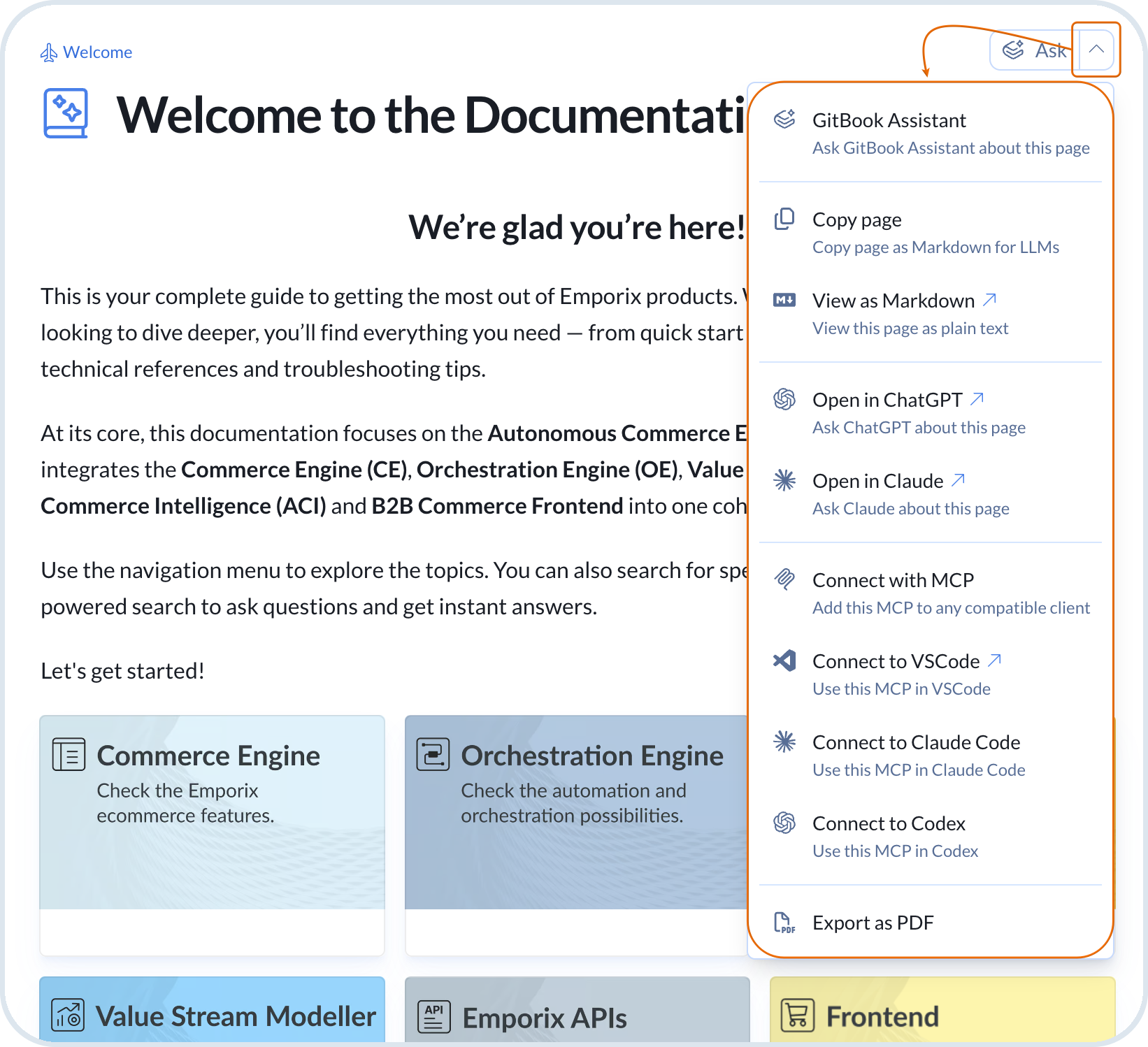Choose Open in ChatGPT entry
1148x1047 pixels.
(x=931, y=413)
